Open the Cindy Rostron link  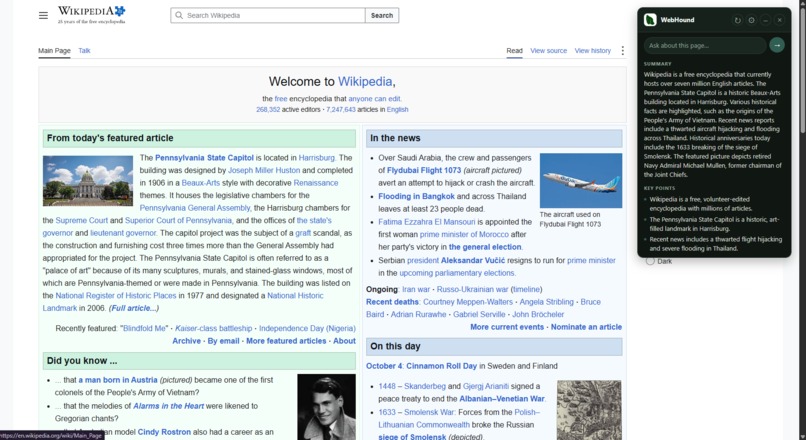pos(164,432)
